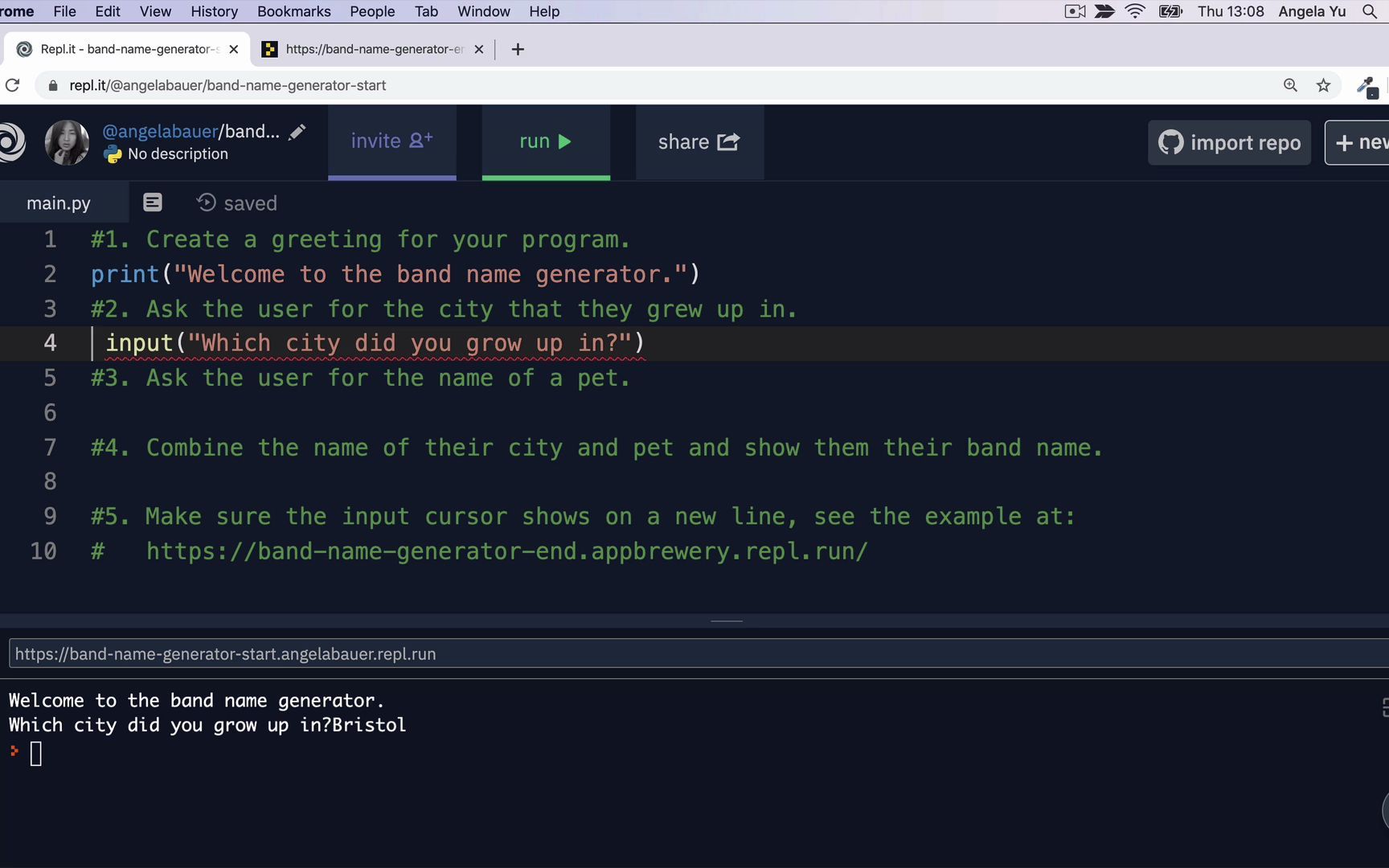
Task: Bookmark this page with the star icon
Action: click(x=1323, y=84)
